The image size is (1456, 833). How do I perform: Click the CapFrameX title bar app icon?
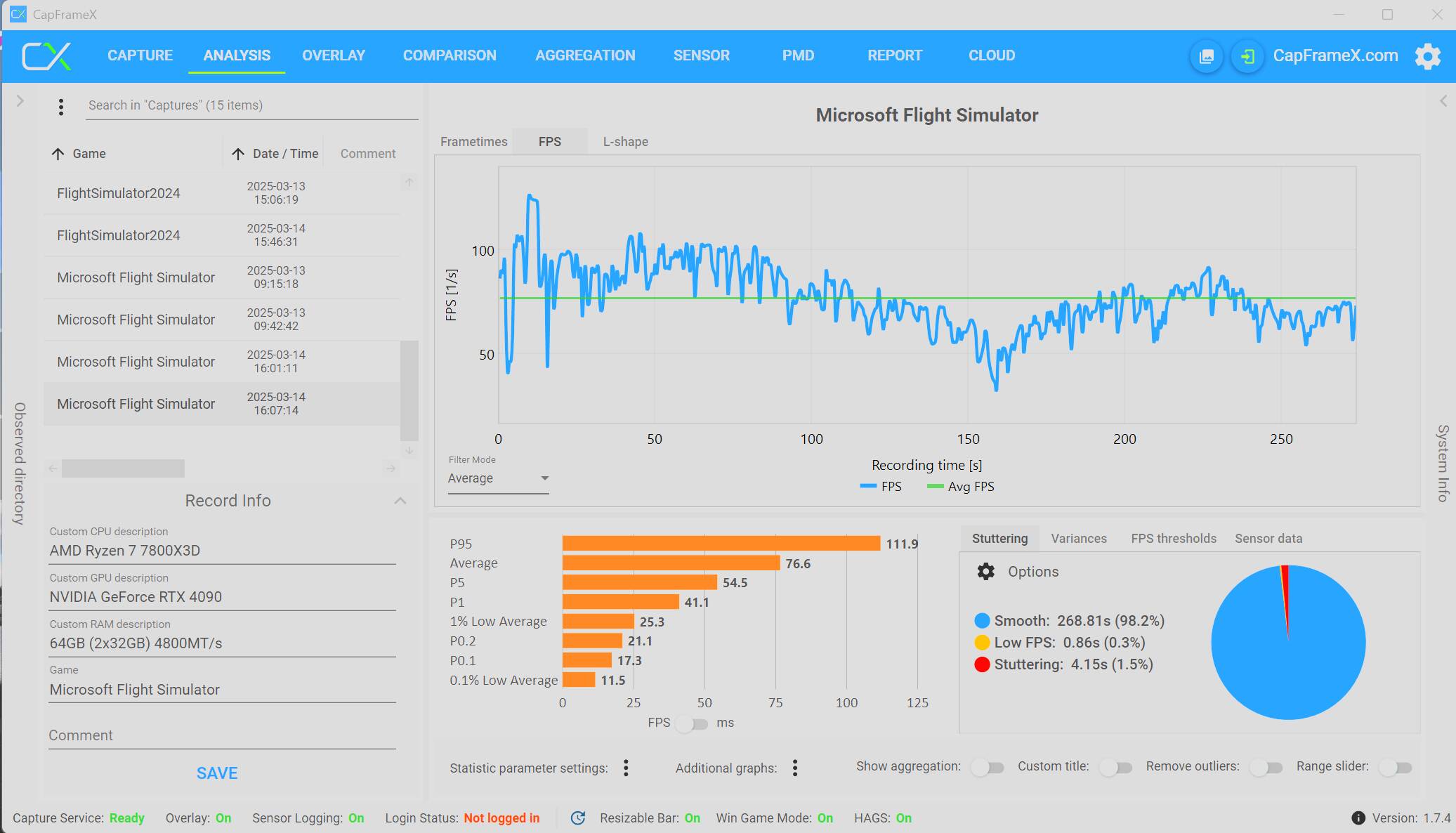pyautogui.click(x=18, y=14)
